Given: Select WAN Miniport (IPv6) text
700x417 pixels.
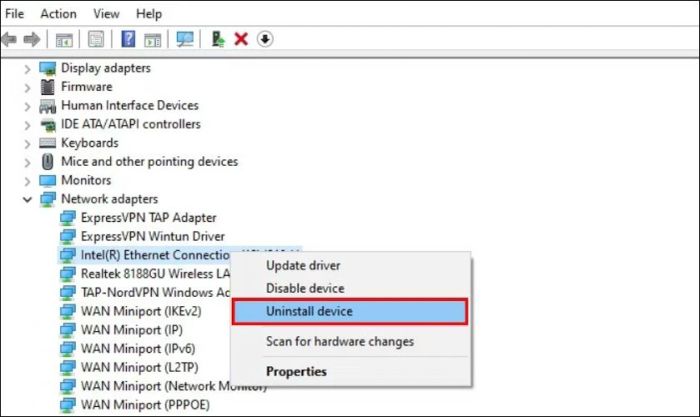Looking at the screenshot, I should (x=138, y=349).
